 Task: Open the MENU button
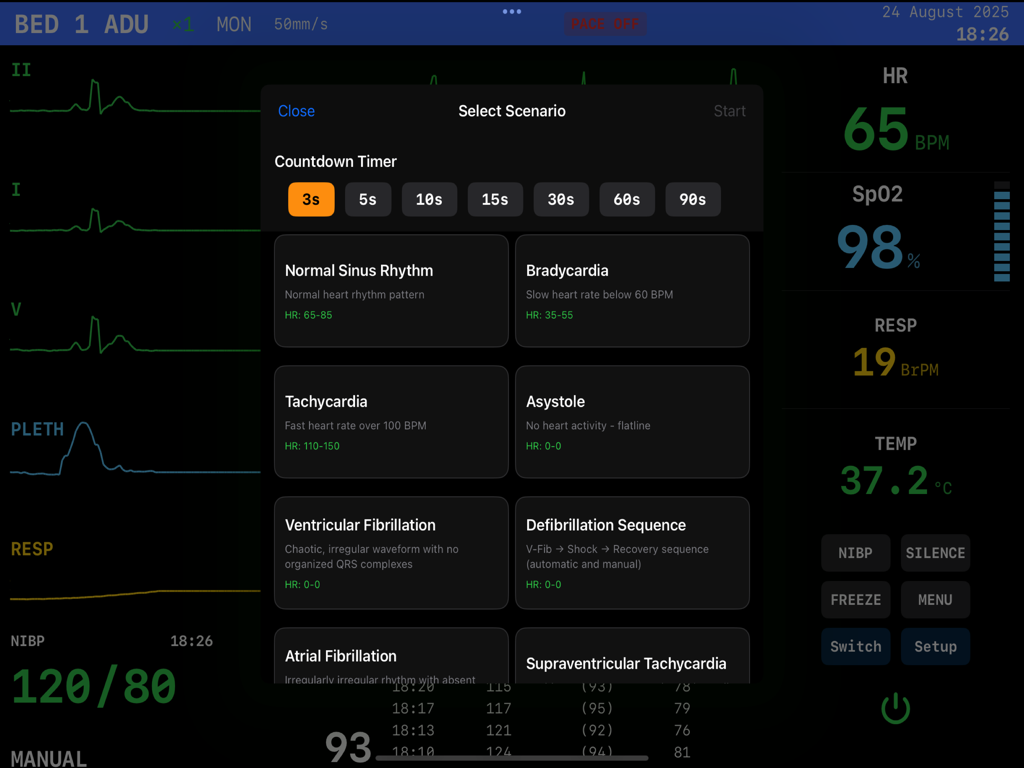pyautogui.click(x=935, y=600)
